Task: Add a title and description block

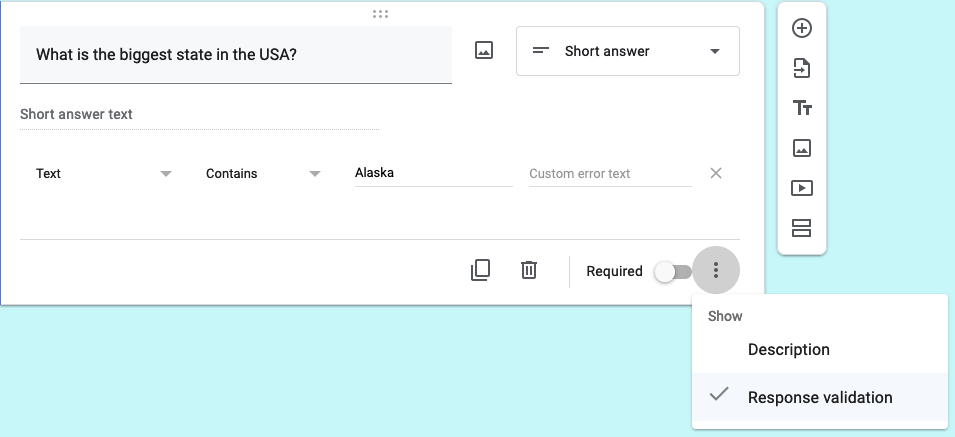Action: (801, 108)
